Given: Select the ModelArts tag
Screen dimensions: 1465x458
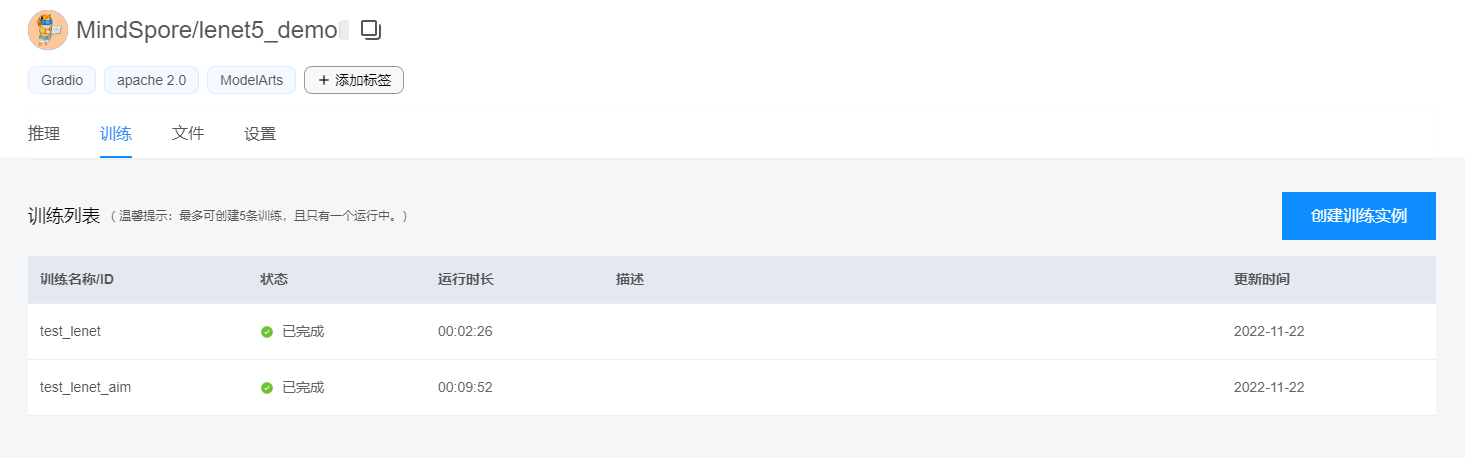Looking at the screenshot, I should pos(251,80).
